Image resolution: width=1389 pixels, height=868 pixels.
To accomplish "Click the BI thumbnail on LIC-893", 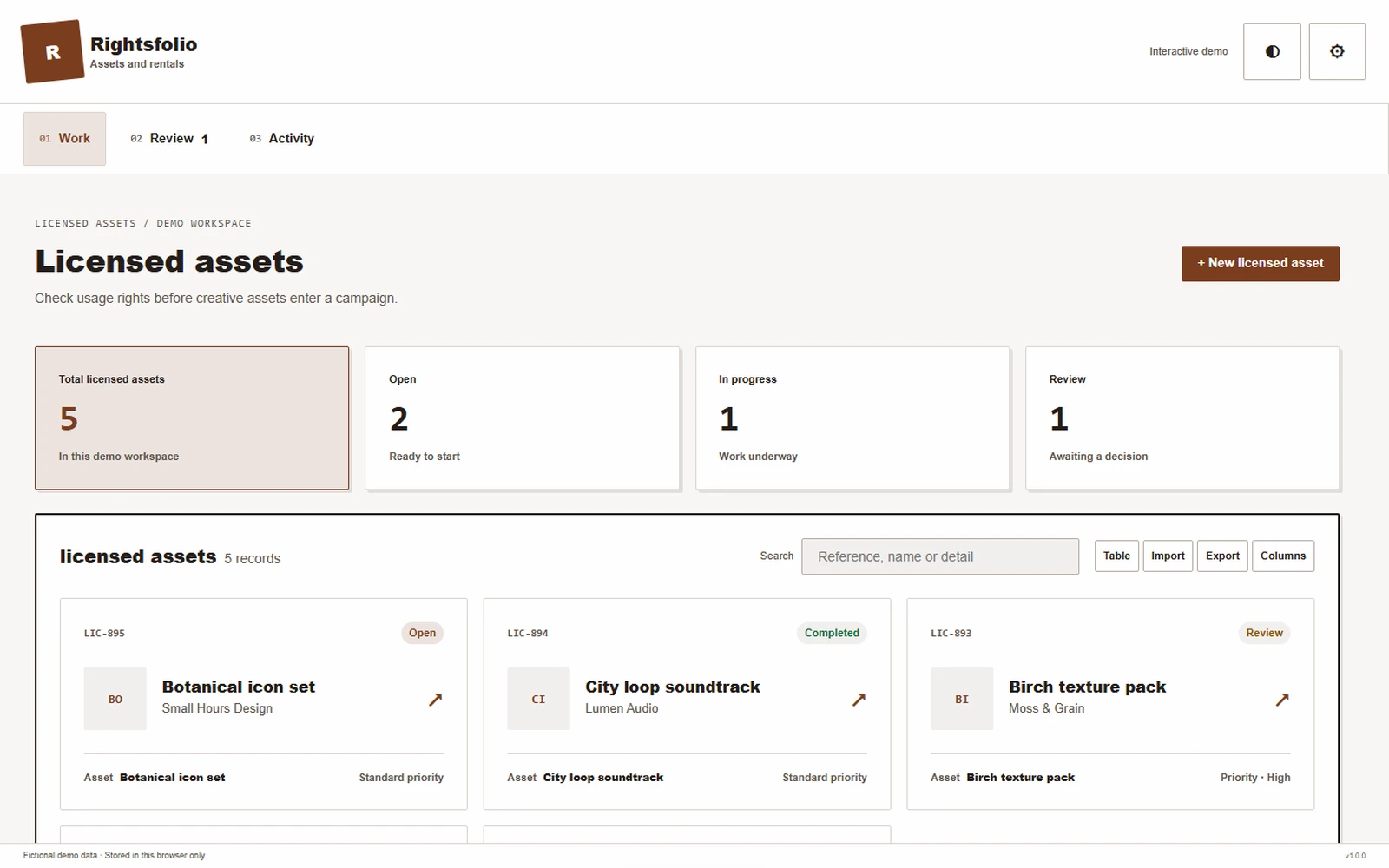I will (962, 699).
